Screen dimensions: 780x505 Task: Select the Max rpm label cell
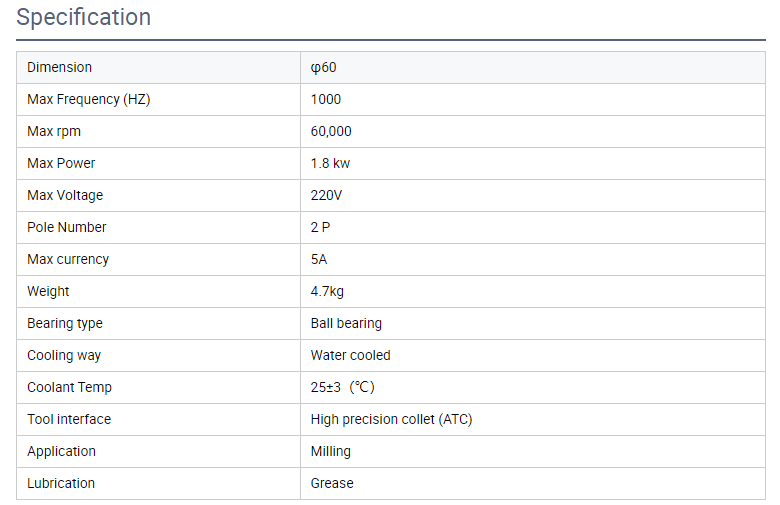158,131
